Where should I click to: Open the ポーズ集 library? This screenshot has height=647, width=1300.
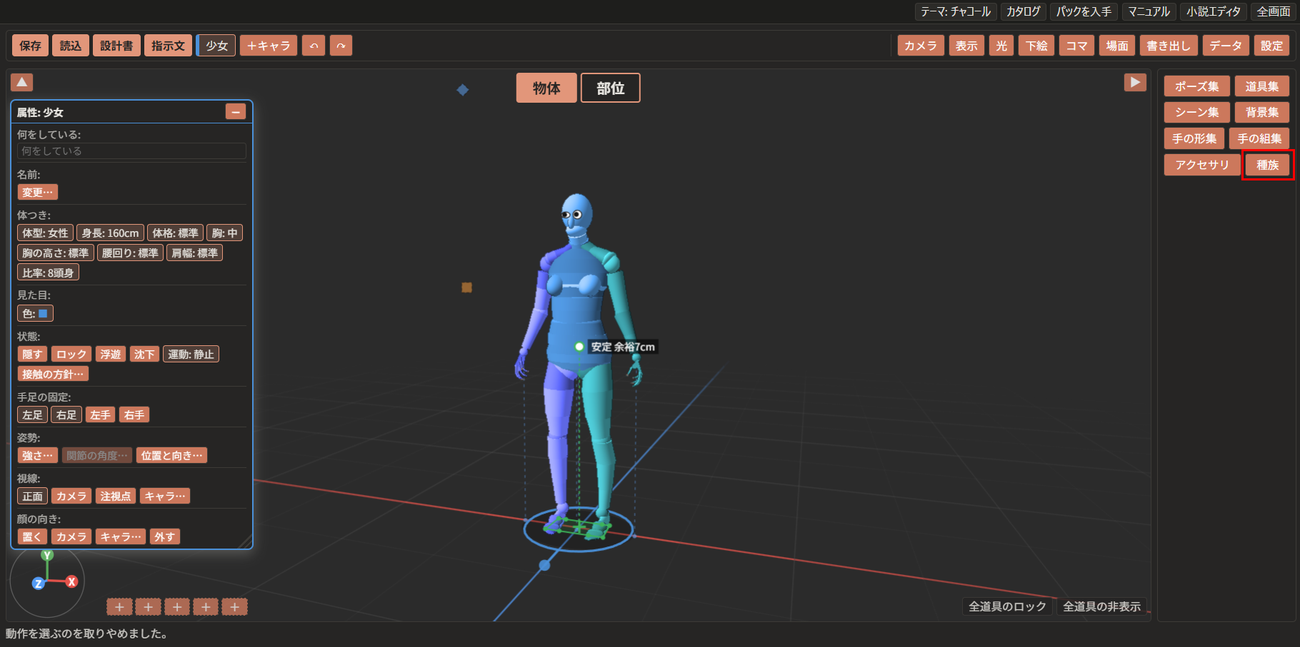tap(1197, 87)
